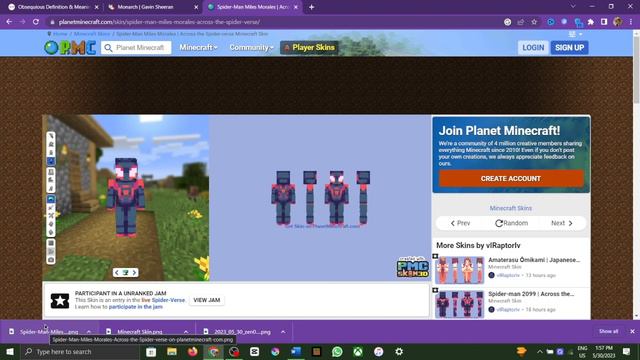The height and width of the screenshot is (360, 640).
Task: Reload the Planet Minecraft page
Action: (36, 22)
